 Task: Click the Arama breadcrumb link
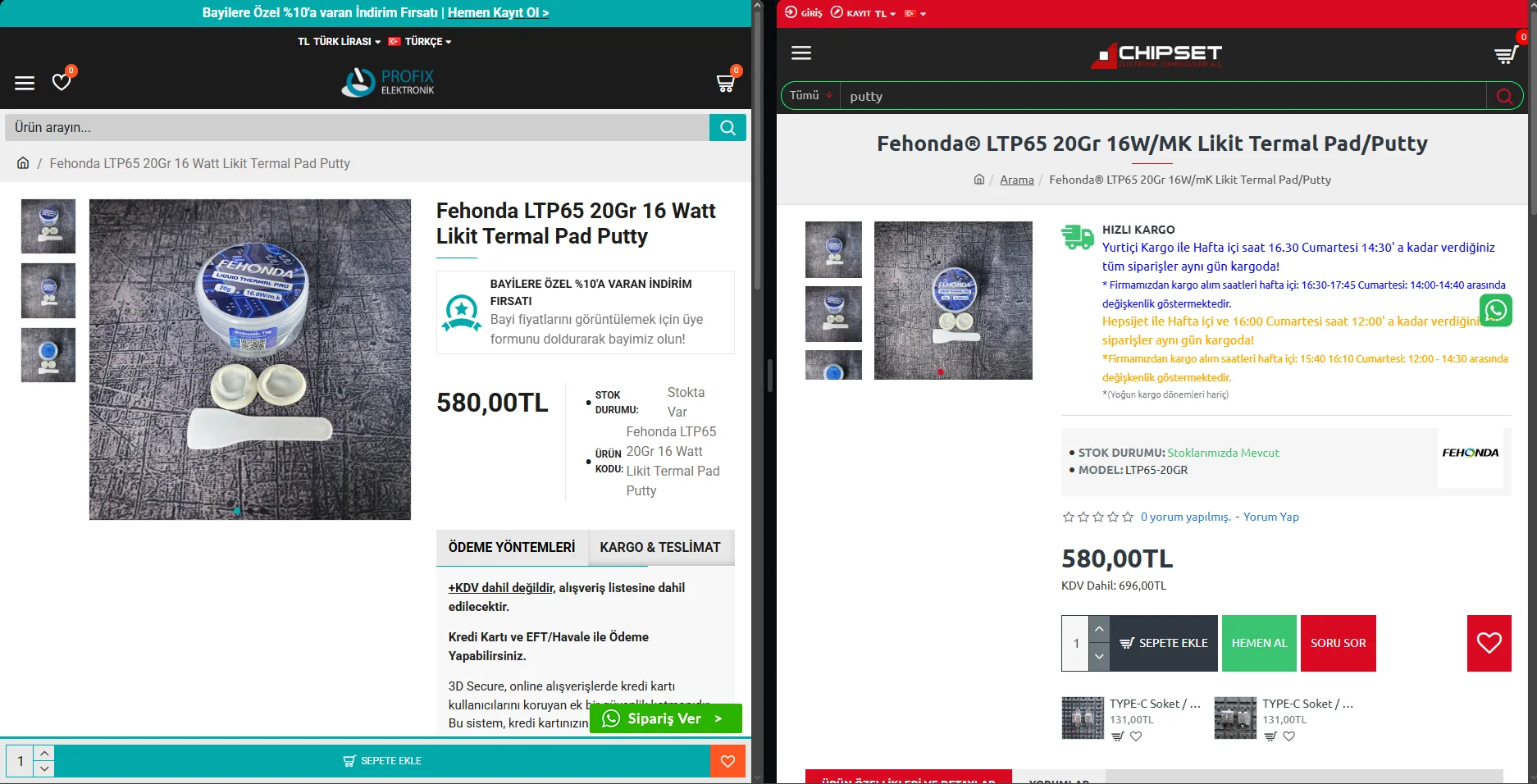point(1017,180)
